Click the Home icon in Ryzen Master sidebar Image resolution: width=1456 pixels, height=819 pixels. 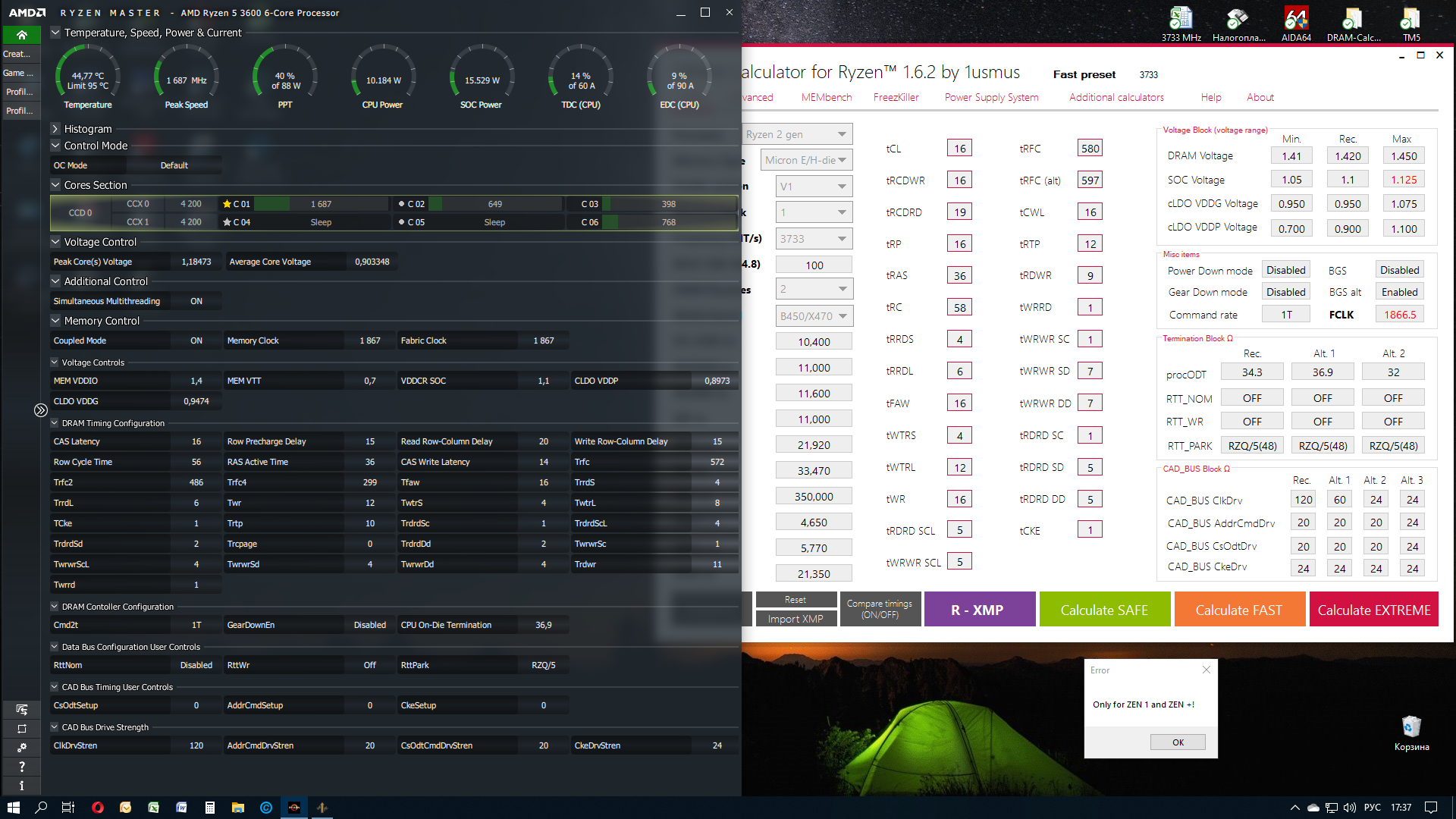[x=21, y=35]
